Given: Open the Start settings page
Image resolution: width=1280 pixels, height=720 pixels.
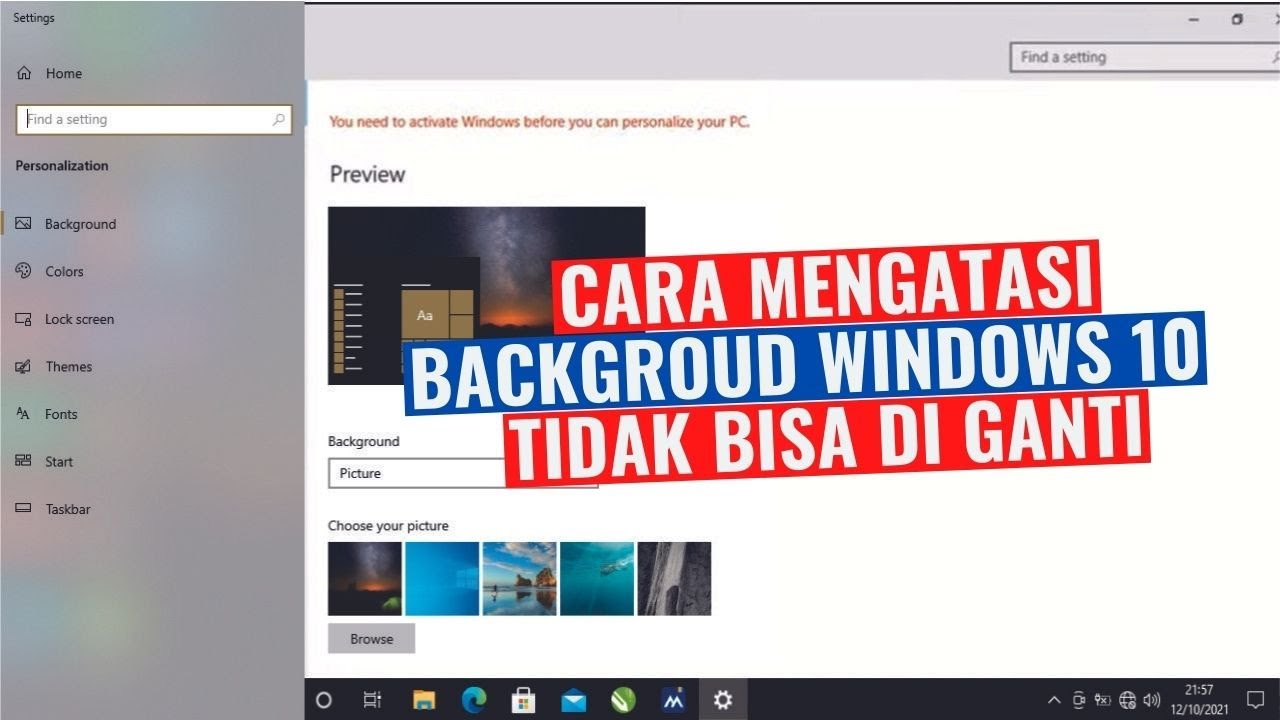Looking at the screenshot, I should click(59, 461).
